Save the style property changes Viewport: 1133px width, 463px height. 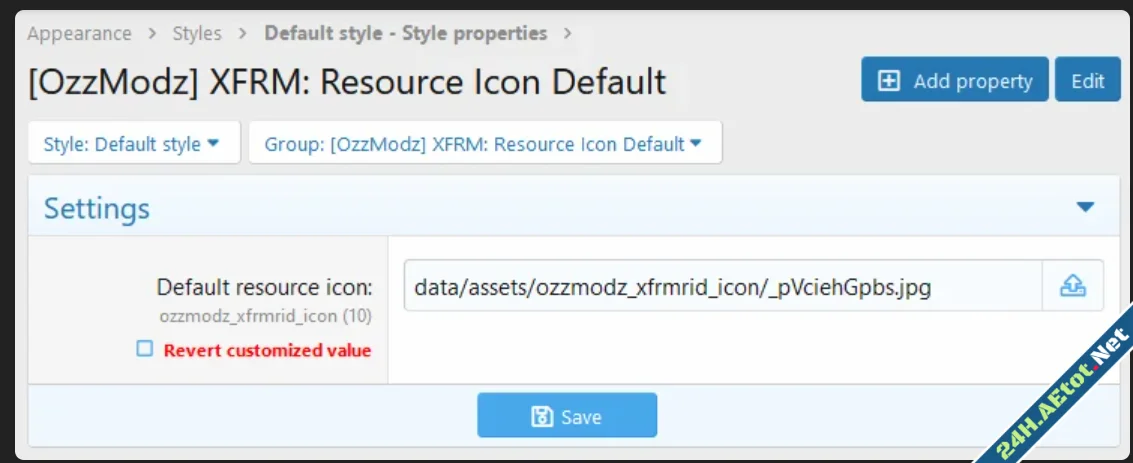click(x=566, y=416)
